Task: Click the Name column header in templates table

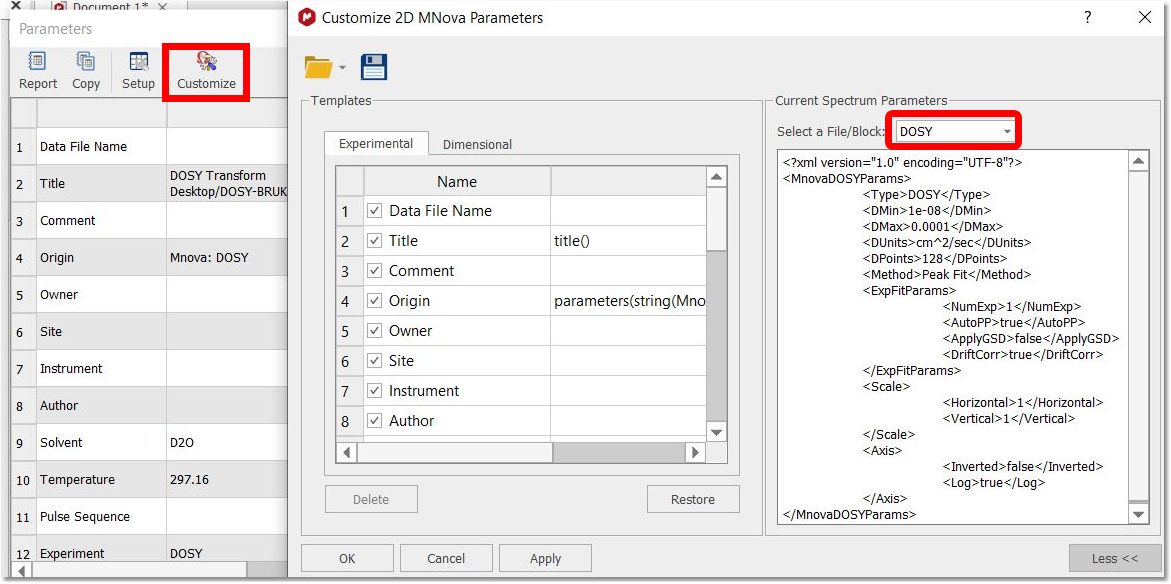Action: tap(457, 181)
